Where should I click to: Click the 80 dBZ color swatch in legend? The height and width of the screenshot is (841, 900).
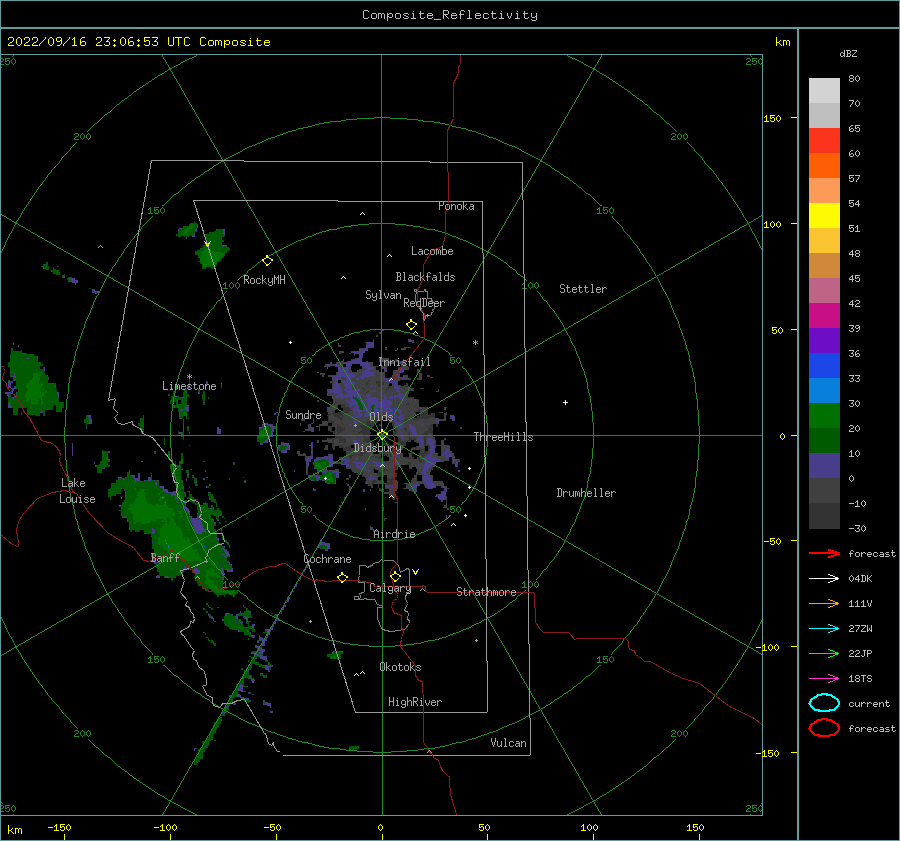[x=824, y=90]
